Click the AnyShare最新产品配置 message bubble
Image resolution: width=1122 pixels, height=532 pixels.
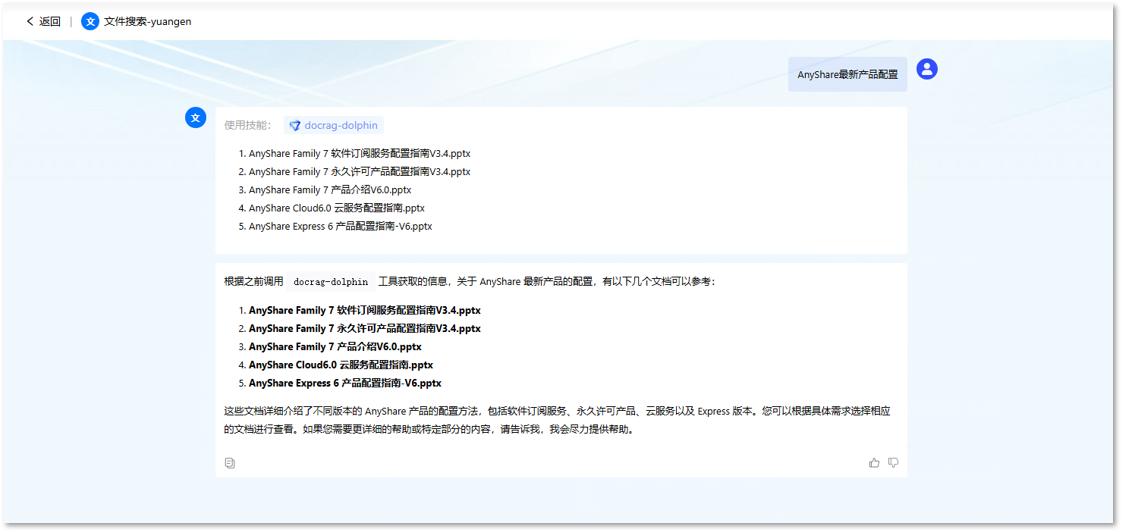(848, 74)
